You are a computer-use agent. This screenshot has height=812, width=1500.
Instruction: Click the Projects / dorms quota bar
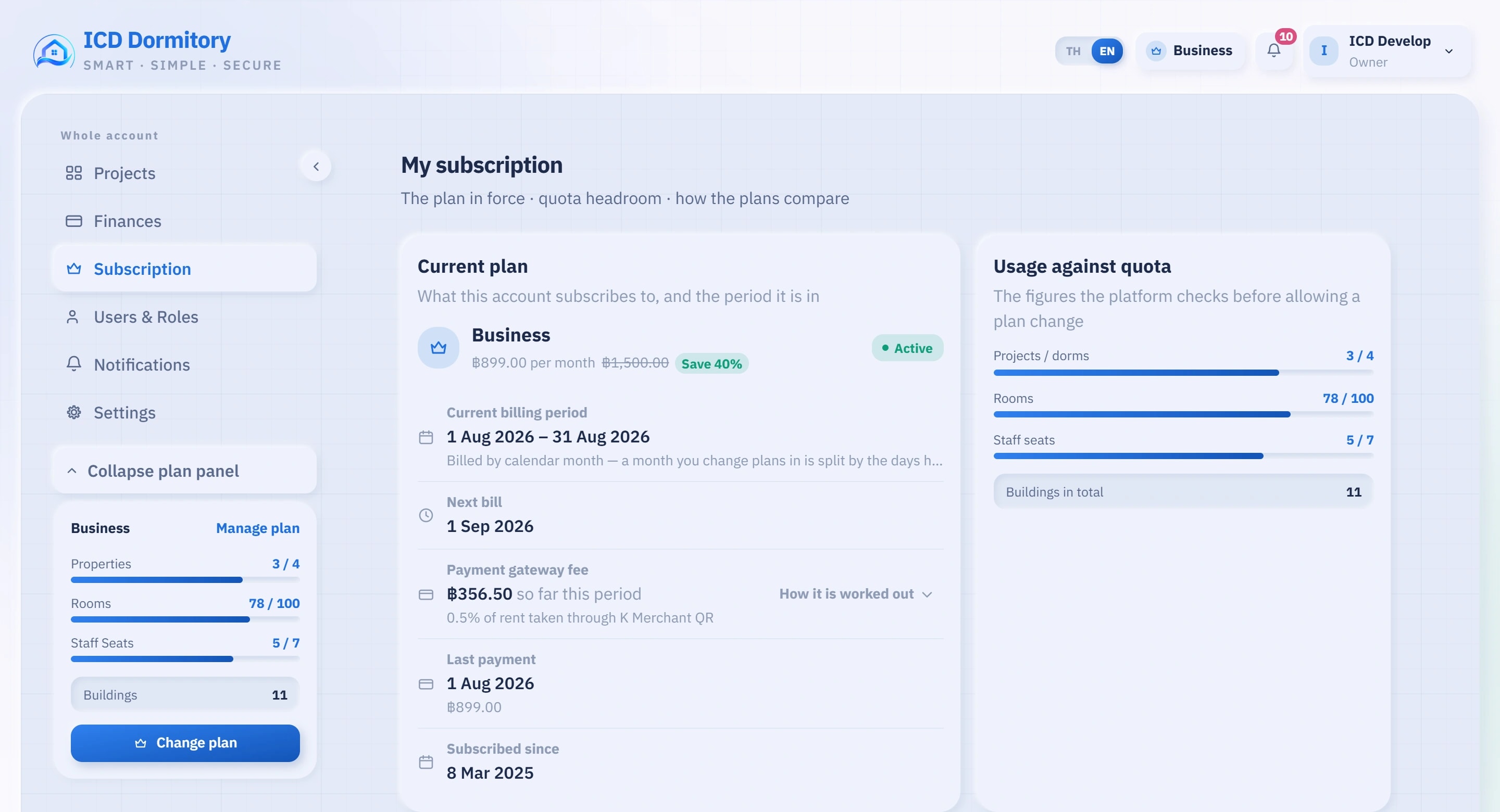[x=1183, y=373]
